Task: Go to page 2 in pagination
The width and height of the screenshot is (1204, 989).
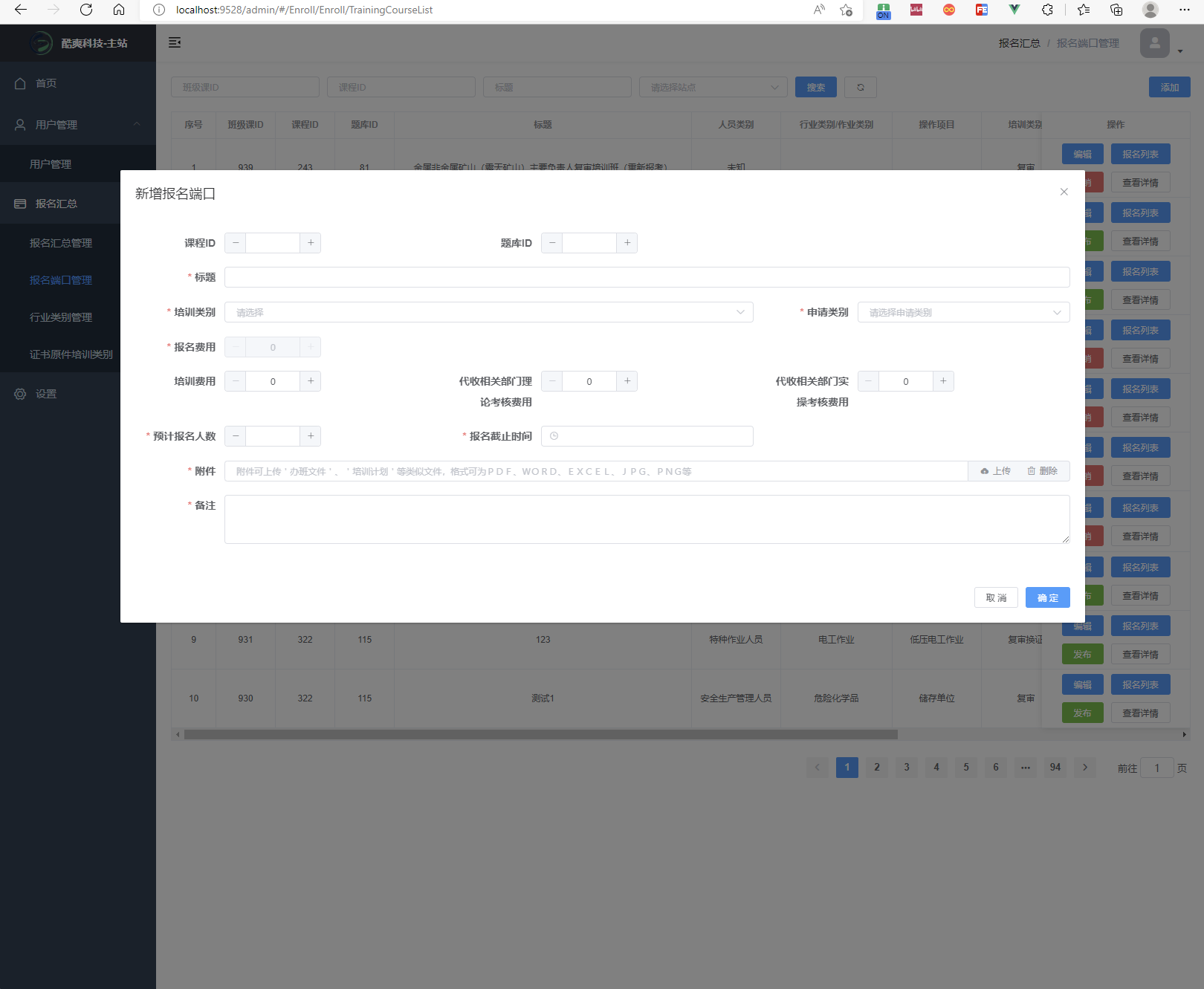Action: click(877, 768)
